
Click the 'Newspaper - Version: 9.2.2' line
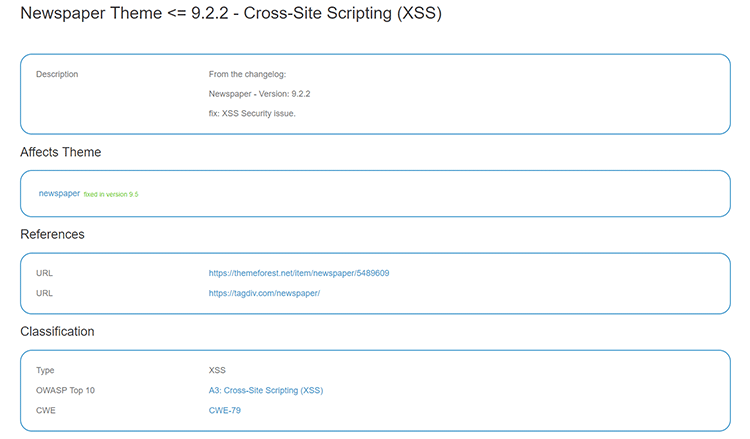pos(259,94)
